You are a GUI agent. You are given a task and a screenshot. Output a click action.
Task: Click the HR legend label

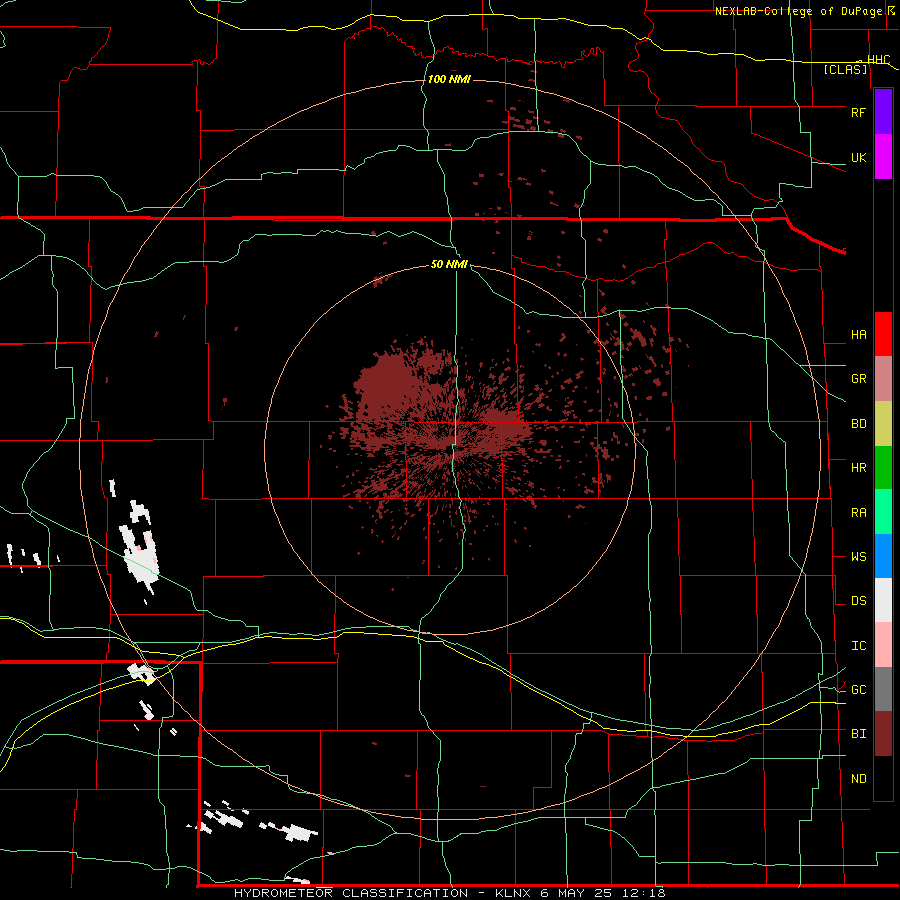point(858,468)
